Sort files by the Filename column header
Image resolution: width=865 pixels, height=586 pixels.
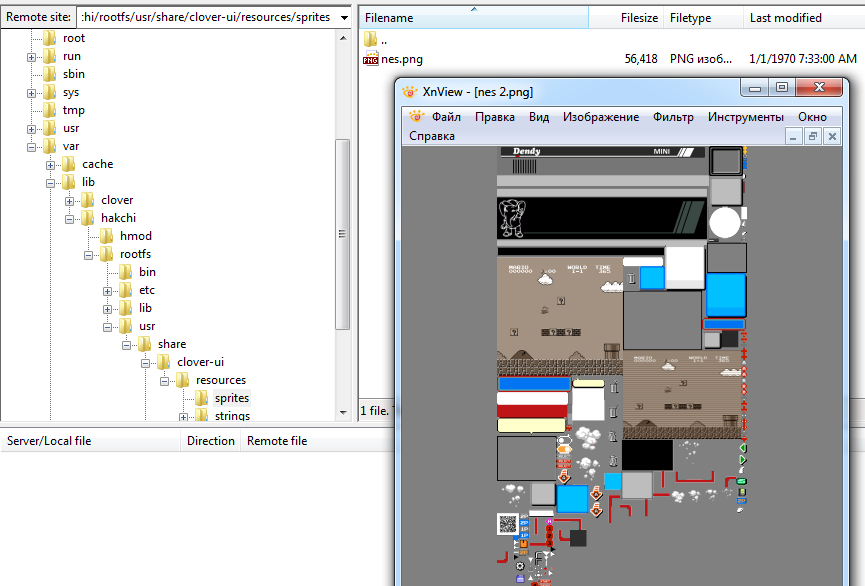point(392,17)
